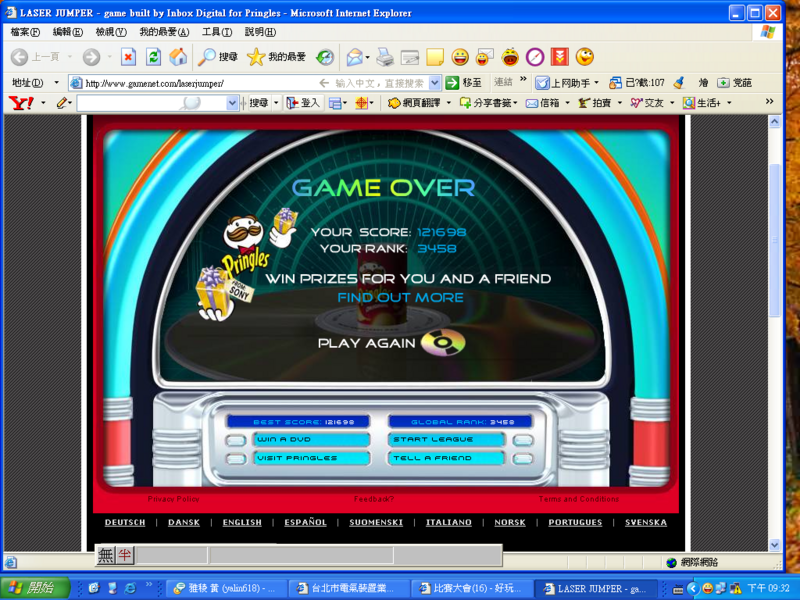Click the Forward arrow navigation button
800x600 pixels.
(91, 57)
